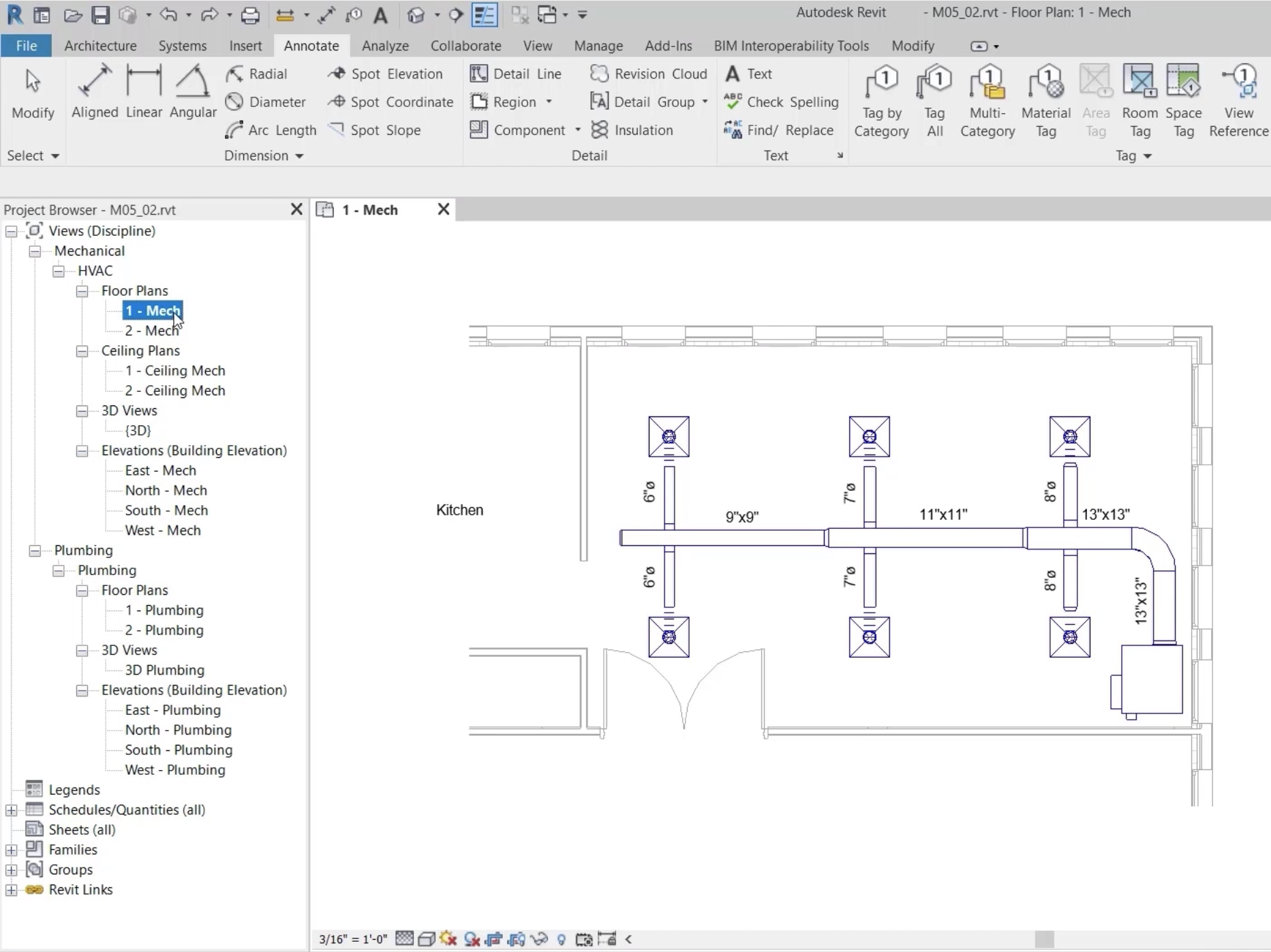Screen dimensions: 1271x952
Task: Click the Tag All button
Action: tap(934, 102)
